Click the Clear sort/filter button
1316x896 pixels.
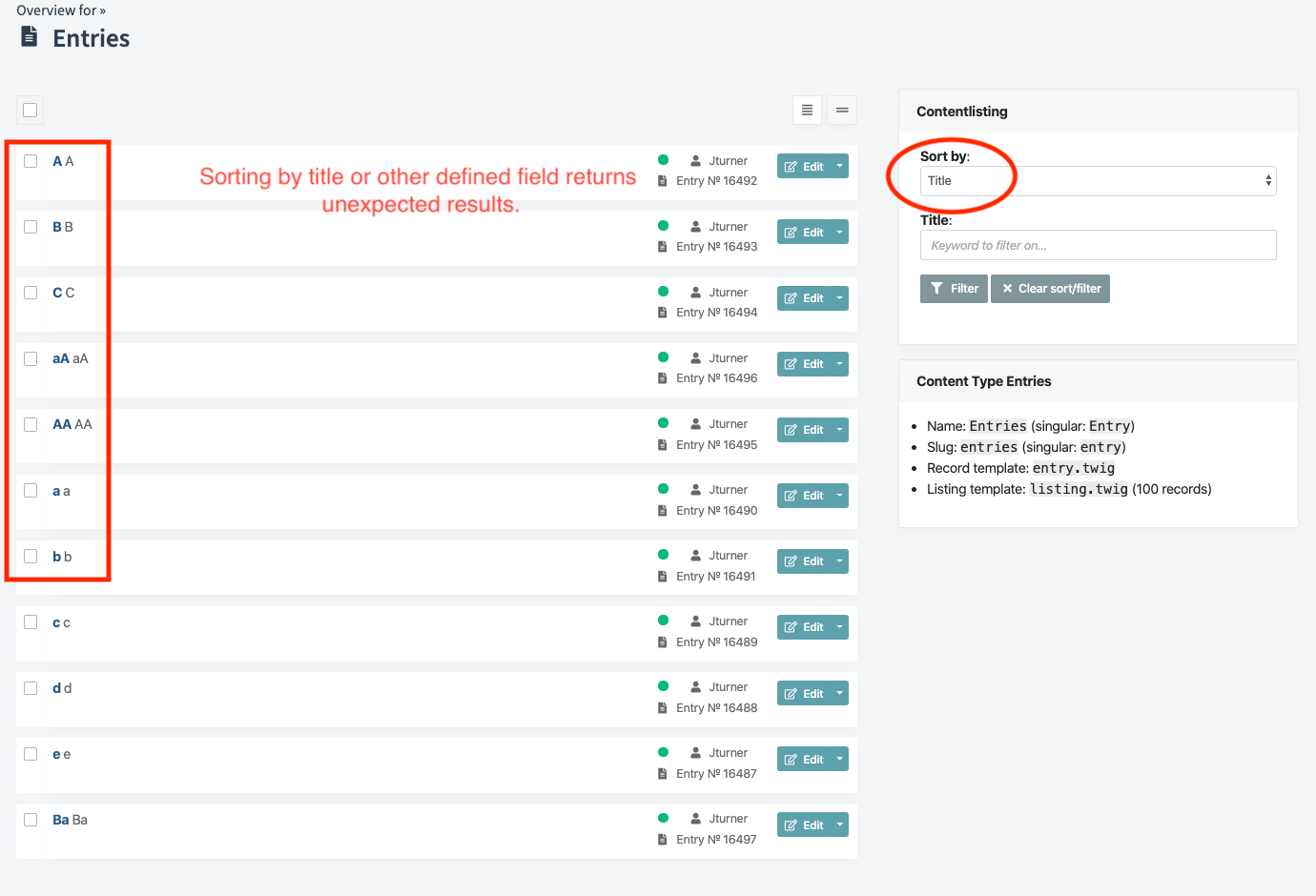click(x=1050, y=288)
